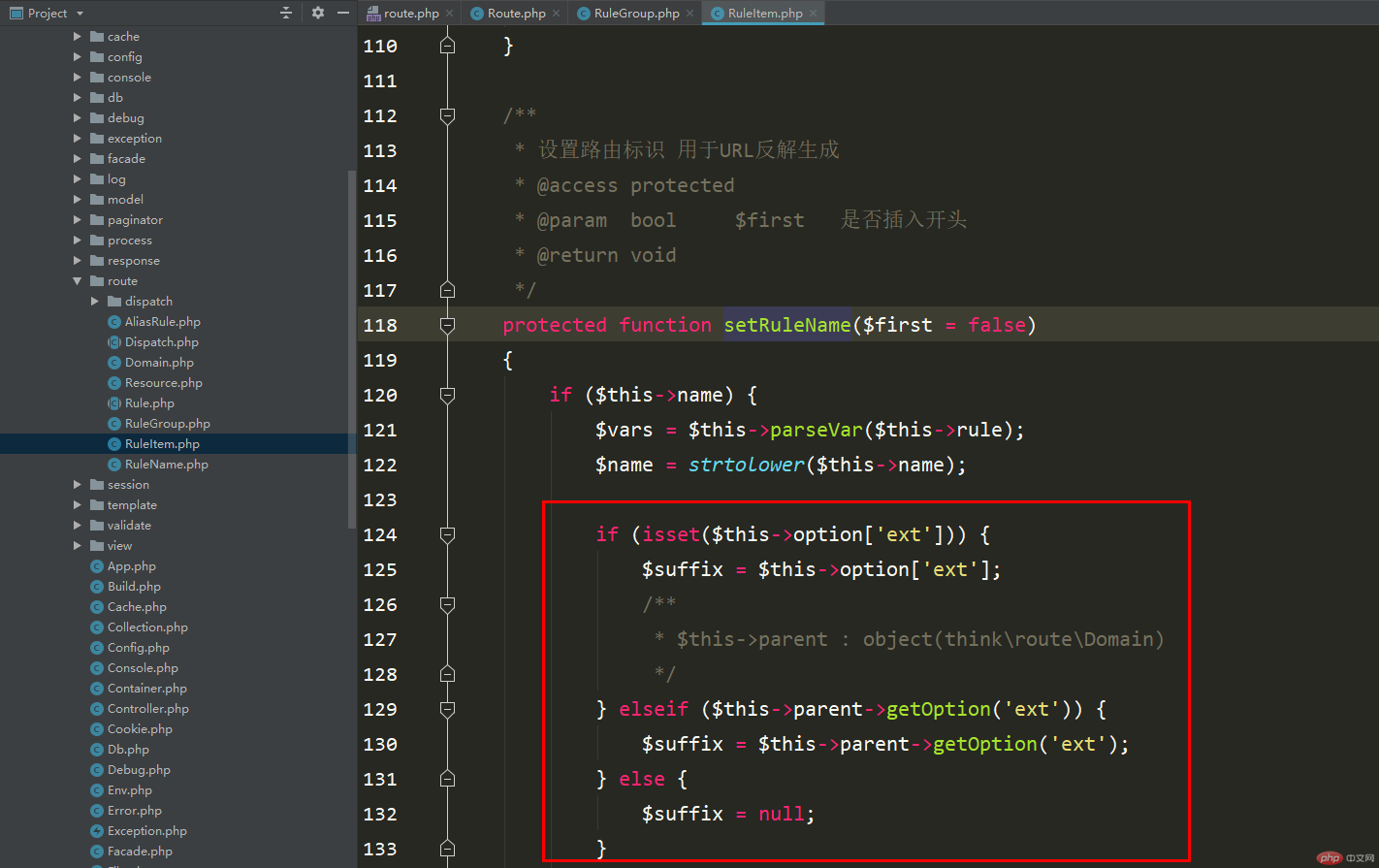
Task: Select the log folder
Action: pyautogui.click(x=108, y=179)
